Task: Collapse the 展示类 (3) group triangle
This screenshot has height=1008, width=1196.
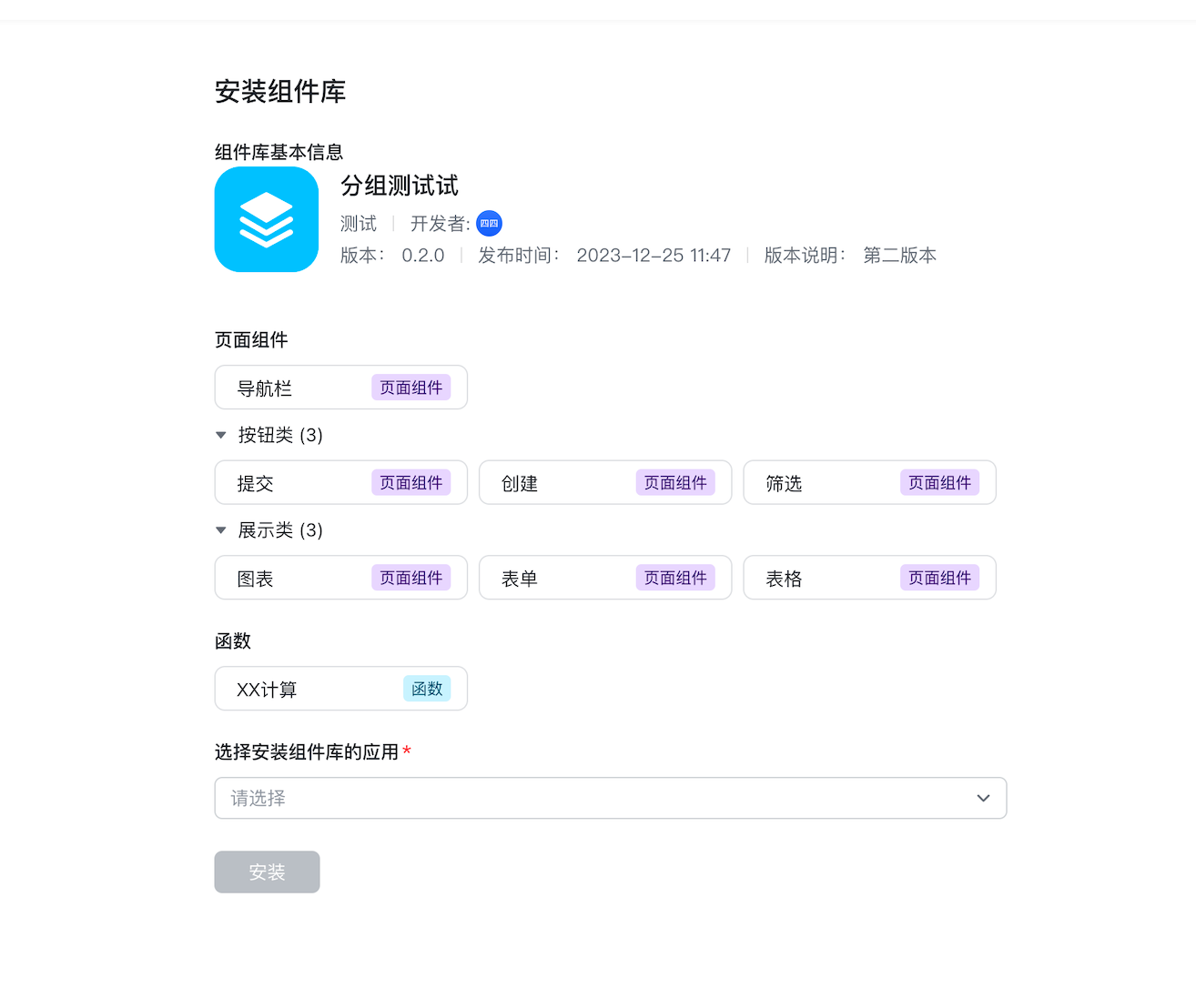Action: [x=220, y=530]
